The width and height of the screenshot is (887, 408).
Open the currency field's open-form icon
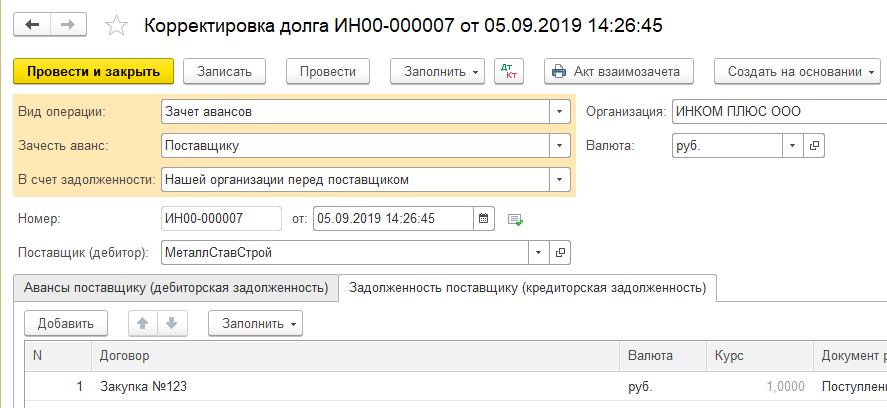[x=814, y=146]
